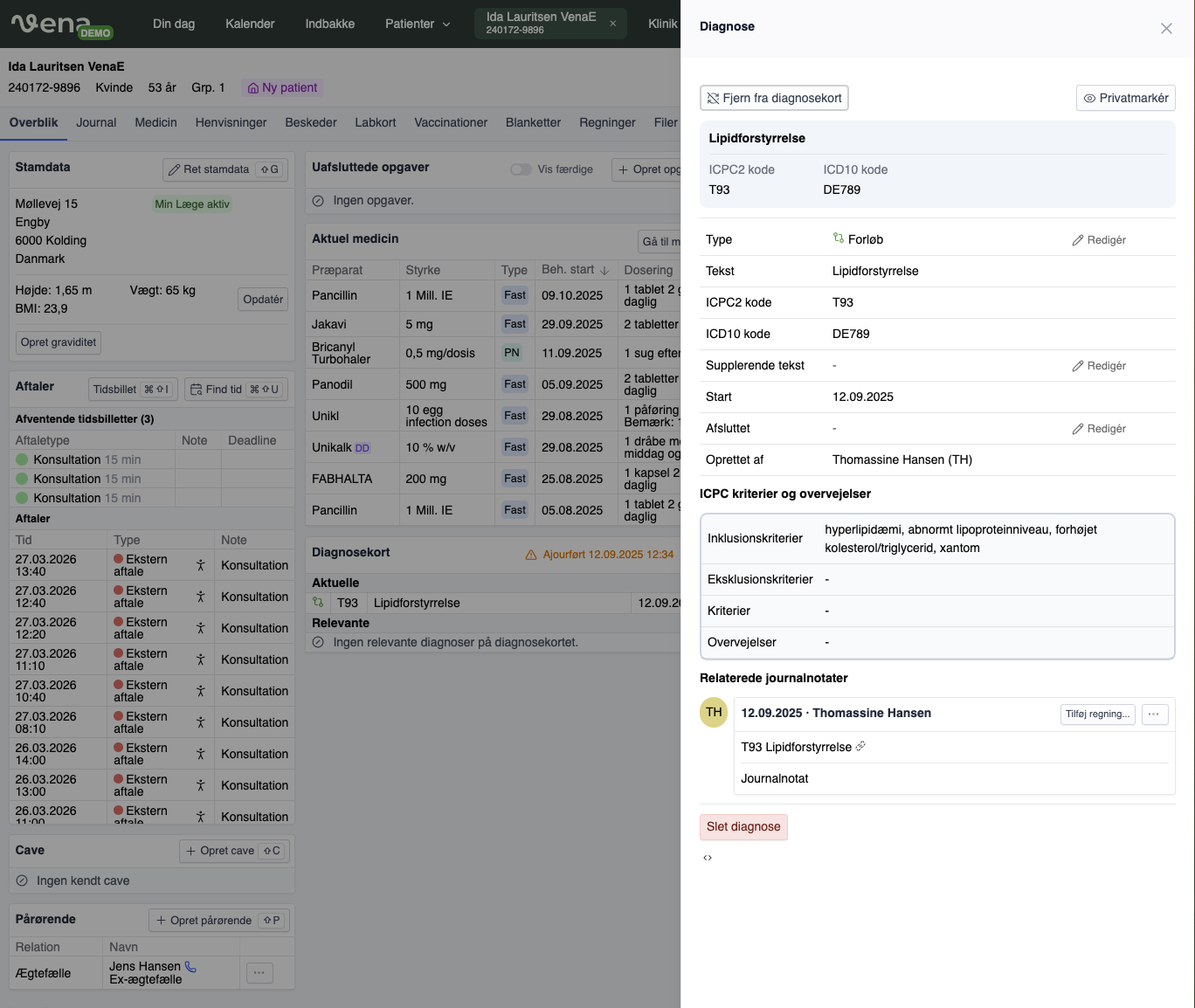Open the Kalender menu item
This screenshot has width=1195, height=1008.
[250, 24]
